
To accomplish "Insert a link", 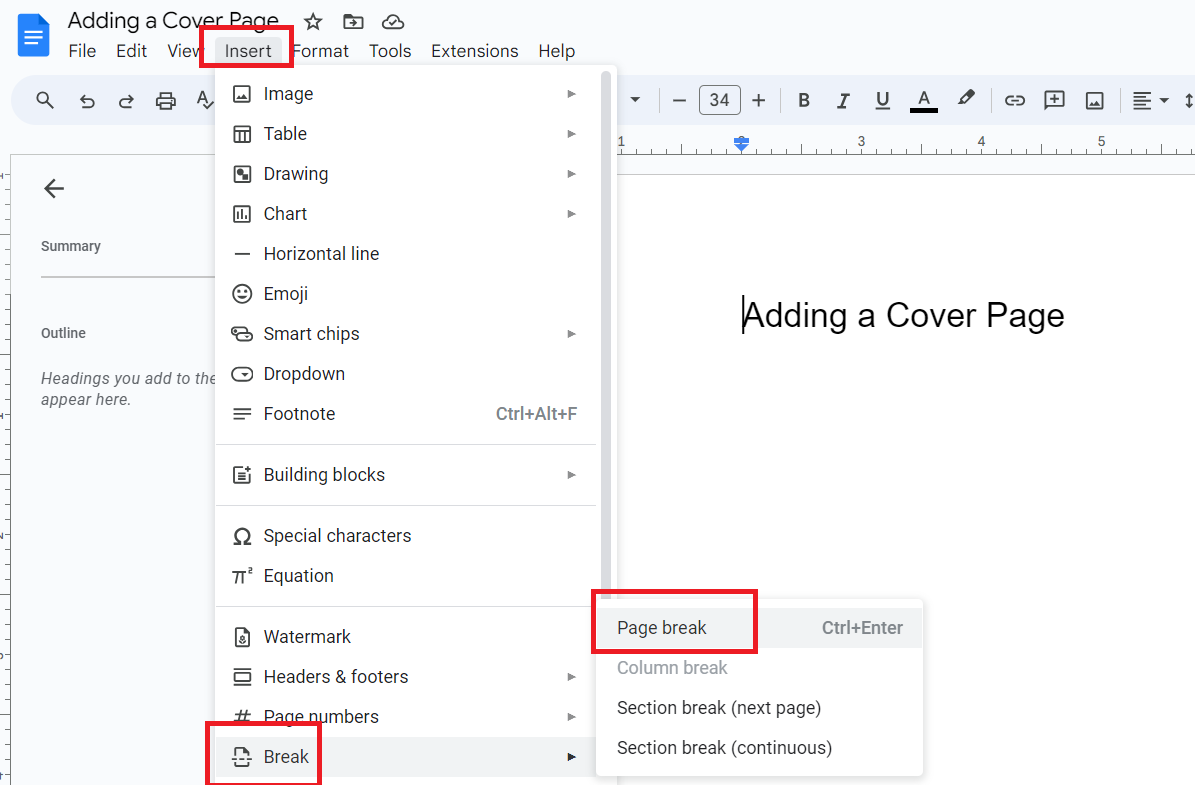I will [1014, 100].
